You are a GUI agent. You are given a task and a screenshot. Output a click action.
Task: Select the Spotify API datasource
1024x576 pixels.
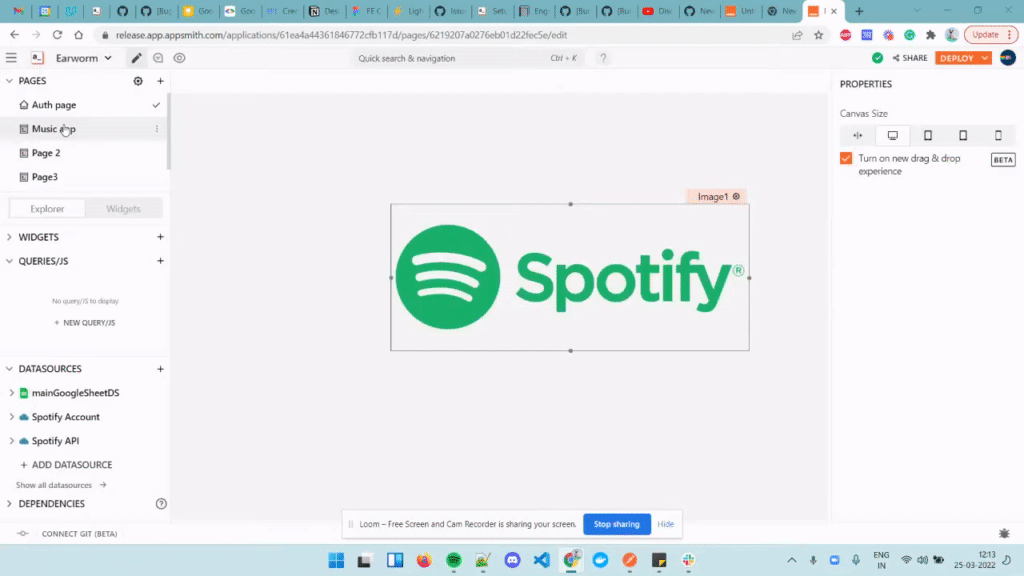56,441
